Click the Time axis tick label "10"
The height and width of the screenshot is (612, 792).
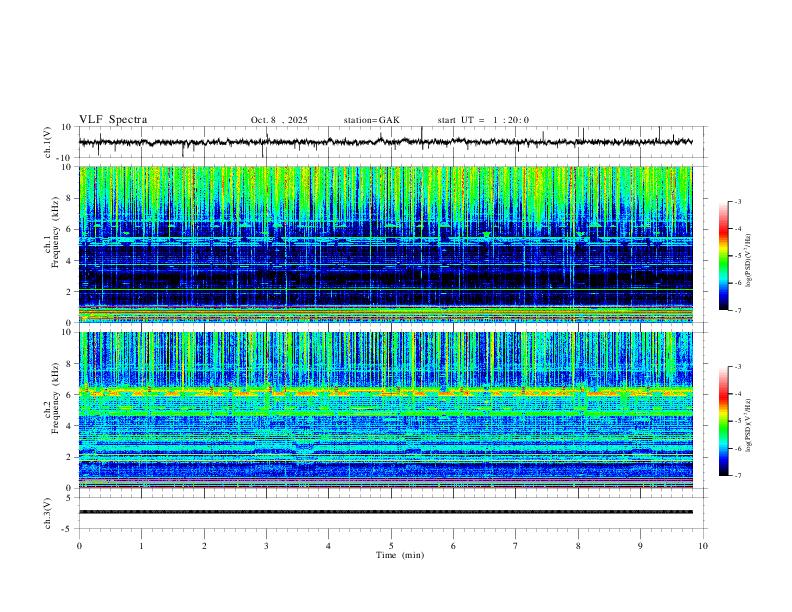703,546
